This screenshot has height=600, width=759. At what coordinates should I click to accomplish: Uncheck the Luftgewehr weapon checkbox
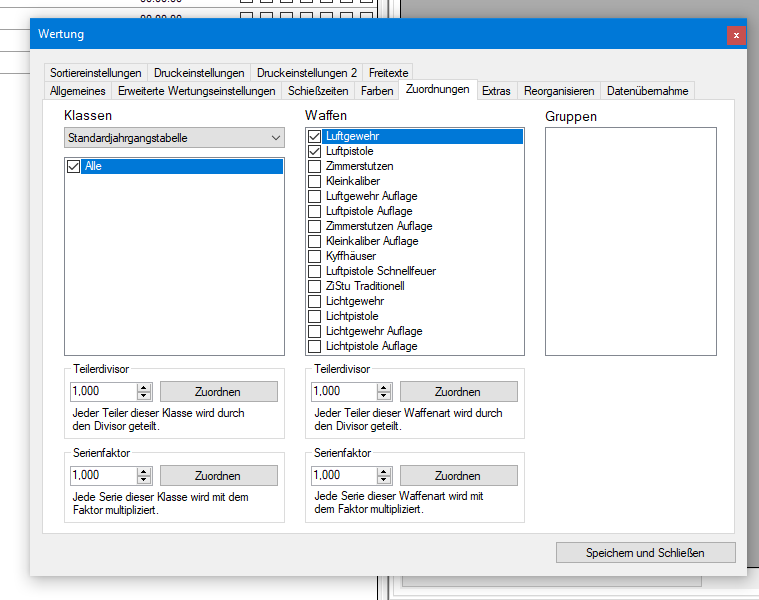(315, 136)
